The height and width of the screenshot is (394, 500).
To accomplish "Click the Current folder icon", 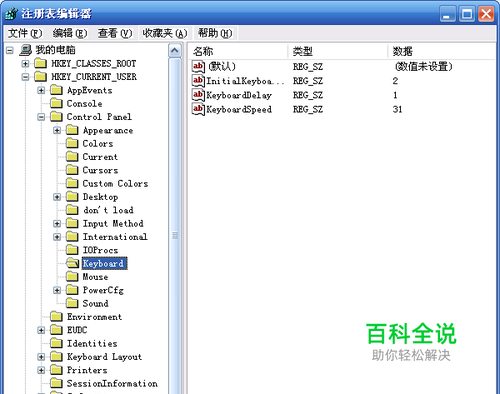I will pos(72,156).
